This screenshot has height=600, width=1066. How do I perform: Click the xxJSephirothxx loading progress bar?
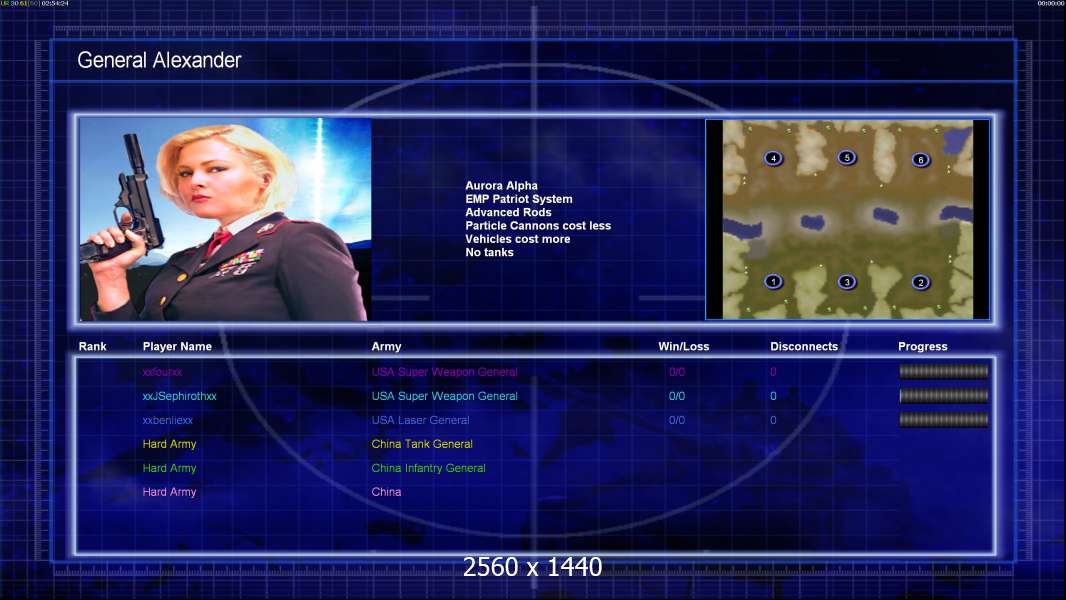click(944, 395)
